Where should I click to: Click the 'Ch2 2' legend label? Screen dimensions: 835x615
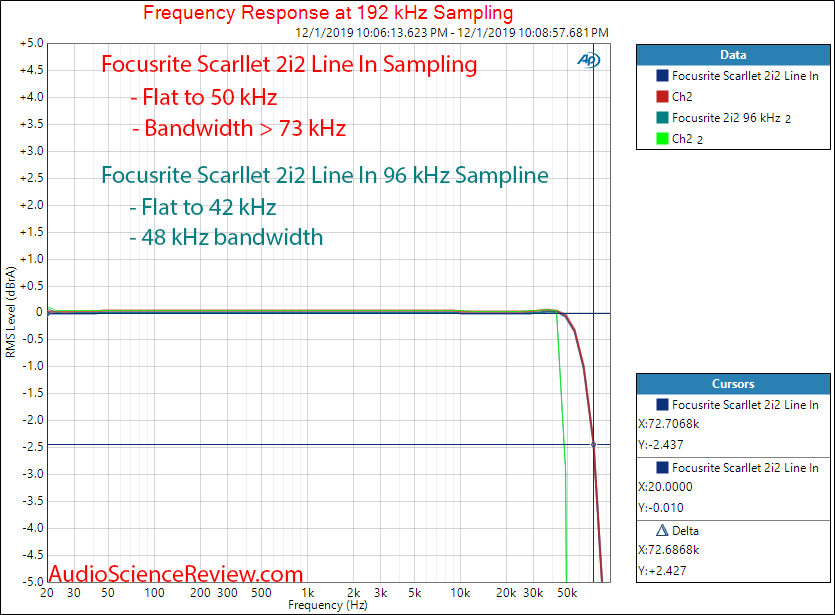[x=687, y=139]
